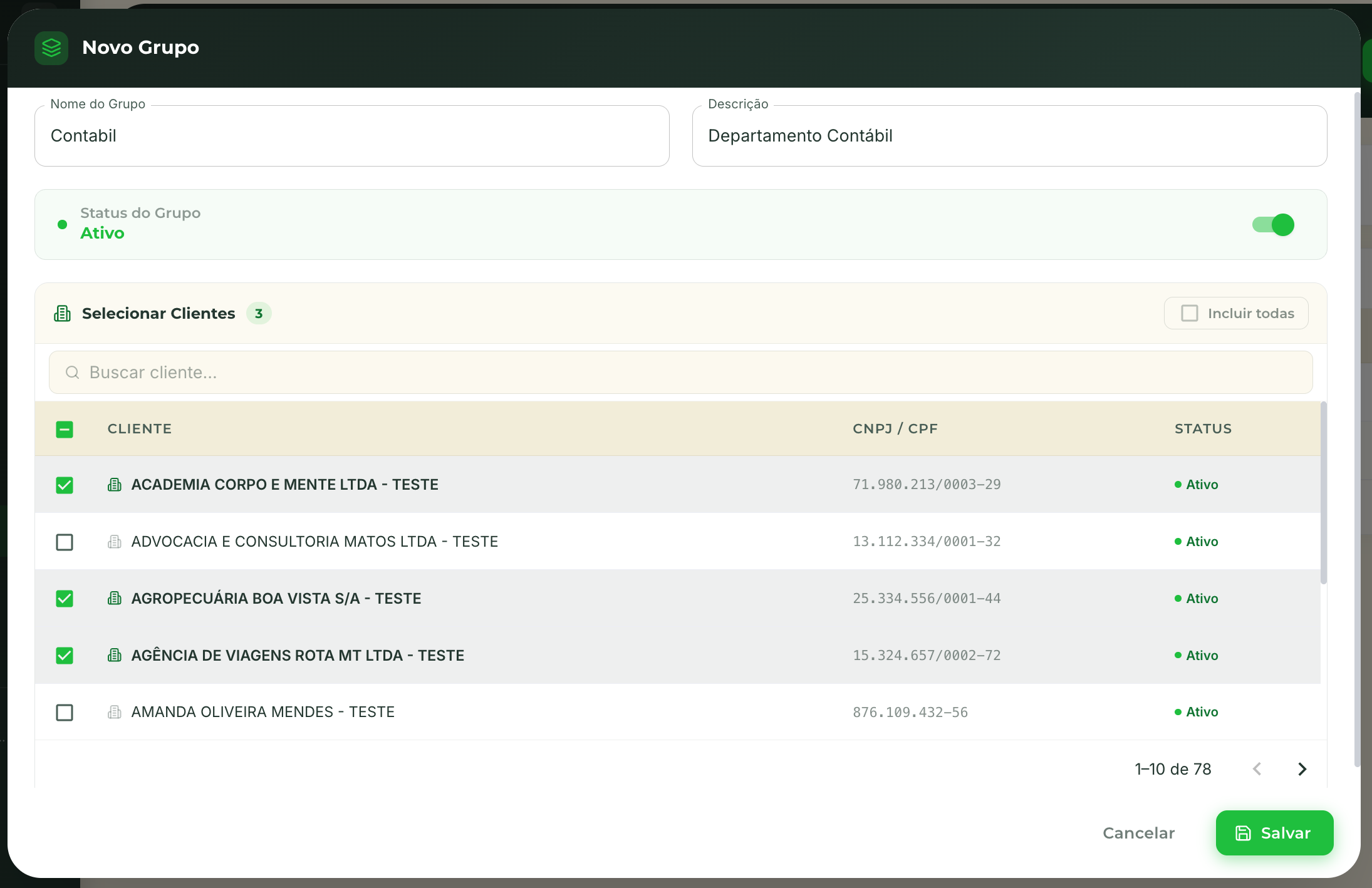The image size is (1372, 888).
Task: Check the Incluir todas checkbox
Action: tap(1189, 313)
